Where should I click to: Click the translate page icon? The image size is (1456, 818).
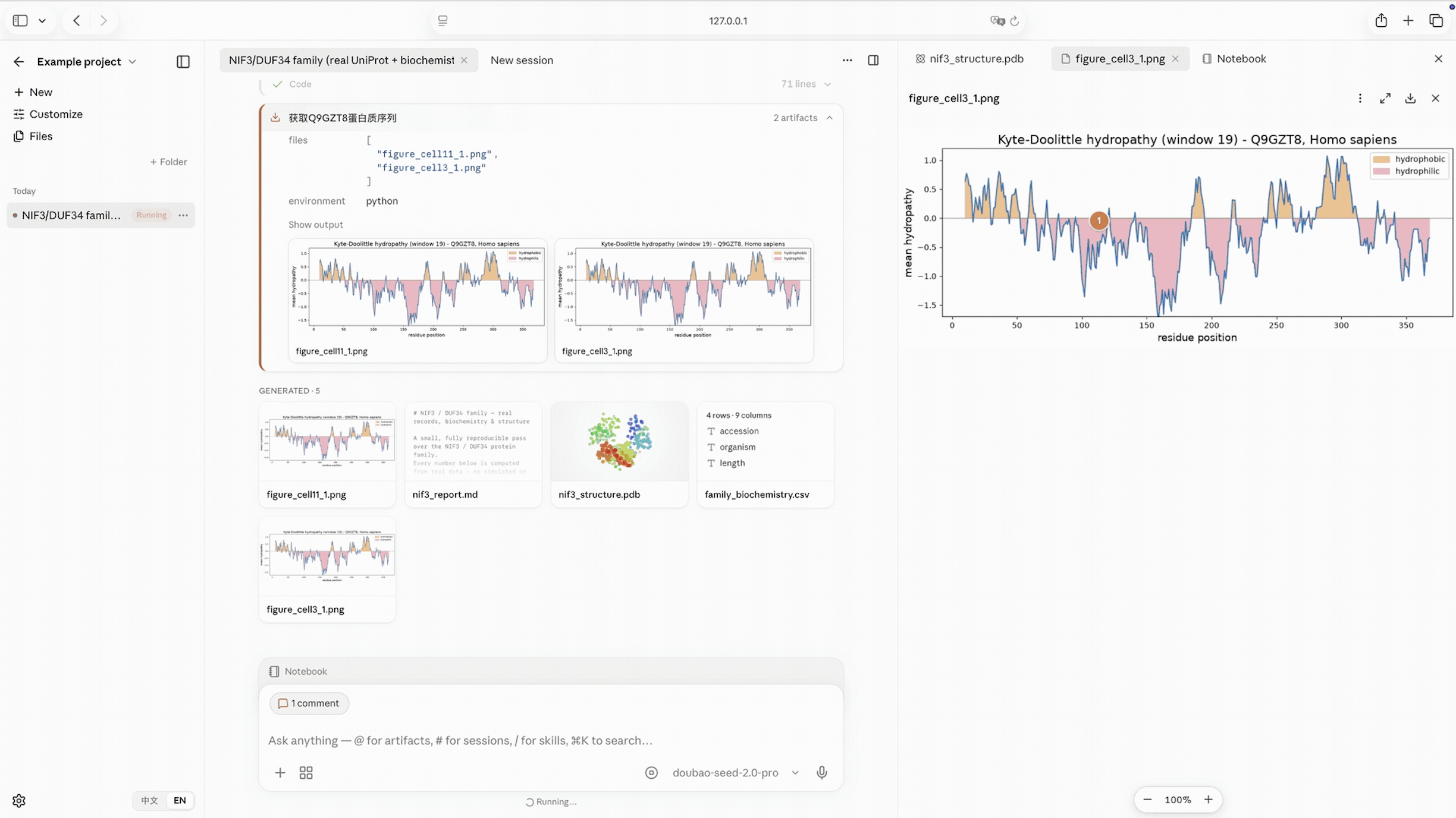point(997,21)
